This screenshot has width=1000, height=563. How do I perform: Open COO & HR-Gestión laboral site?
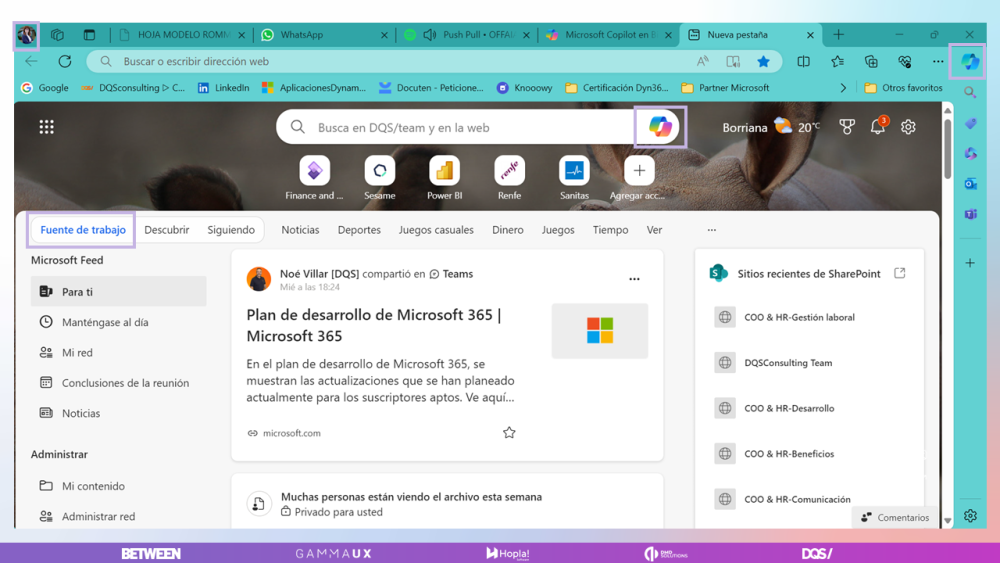[x=799, y=317]
